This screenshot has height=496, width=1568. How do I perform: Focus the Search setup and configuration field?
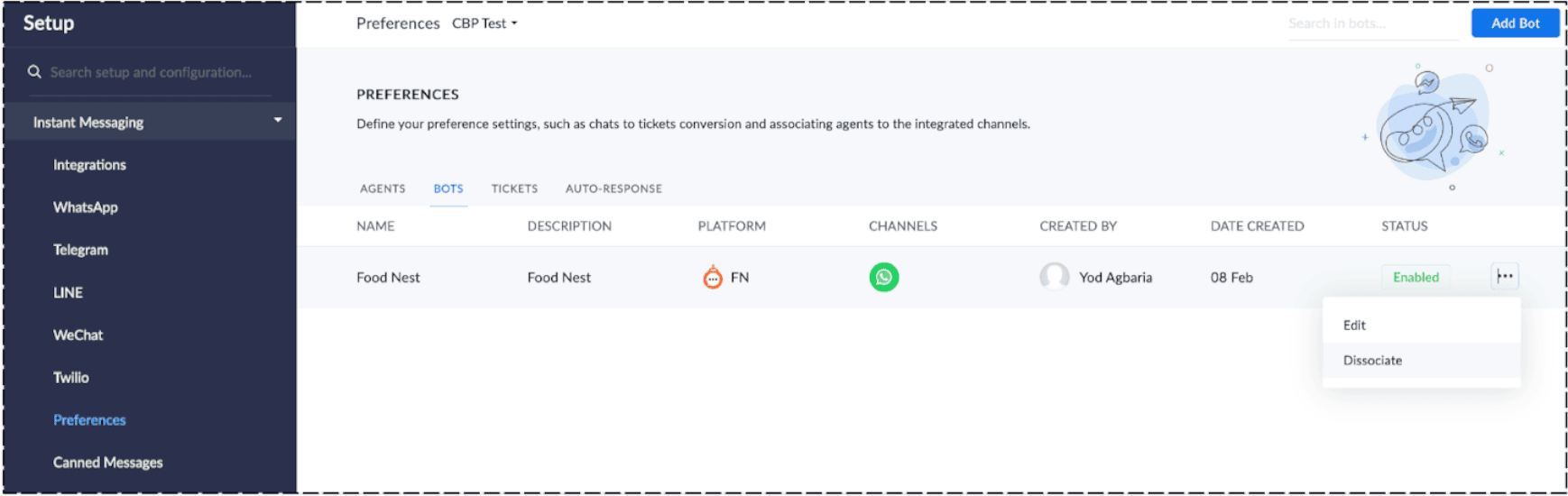[x=153, y=72]
